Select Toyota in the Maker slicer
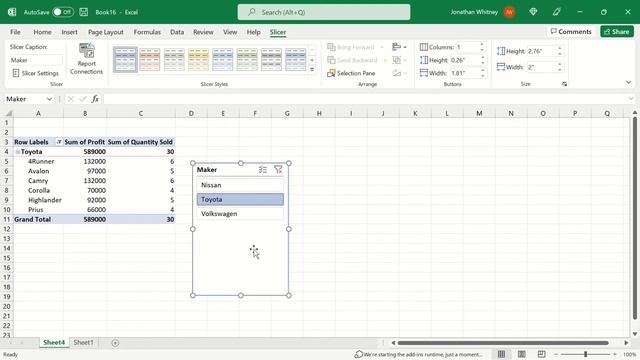Viewport: 640px width, 360px height. (240, 199)
